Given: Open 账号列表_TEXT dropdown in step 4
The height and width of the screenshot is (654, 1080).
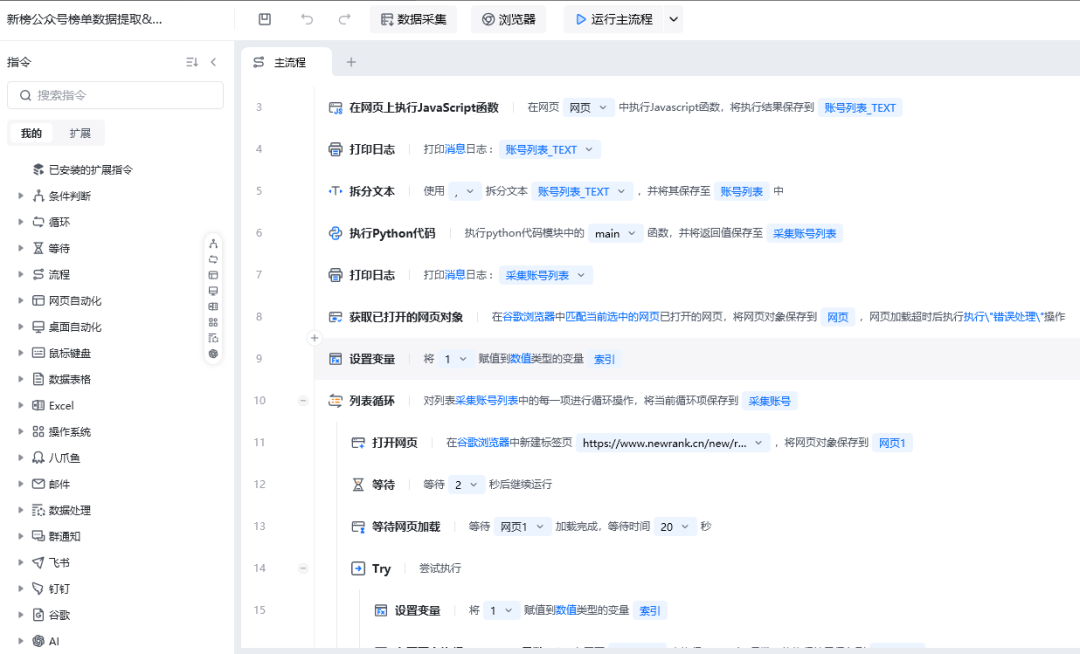Looking at the screenshot, I should pos(550,149).
